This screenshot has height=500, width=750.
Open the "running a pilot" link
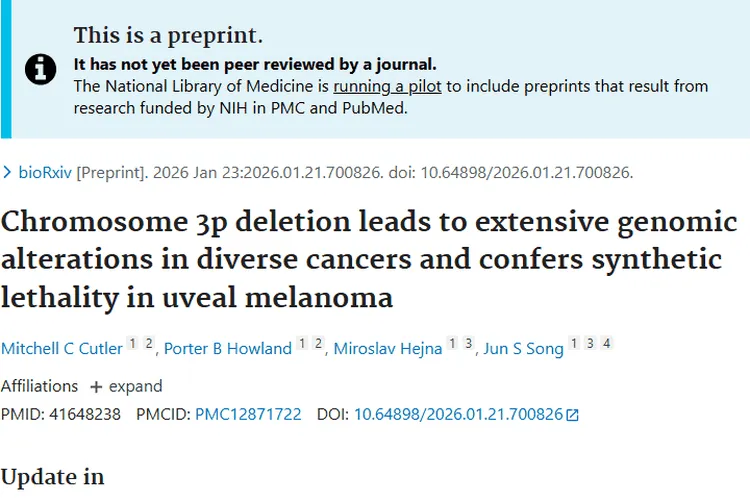388,86
